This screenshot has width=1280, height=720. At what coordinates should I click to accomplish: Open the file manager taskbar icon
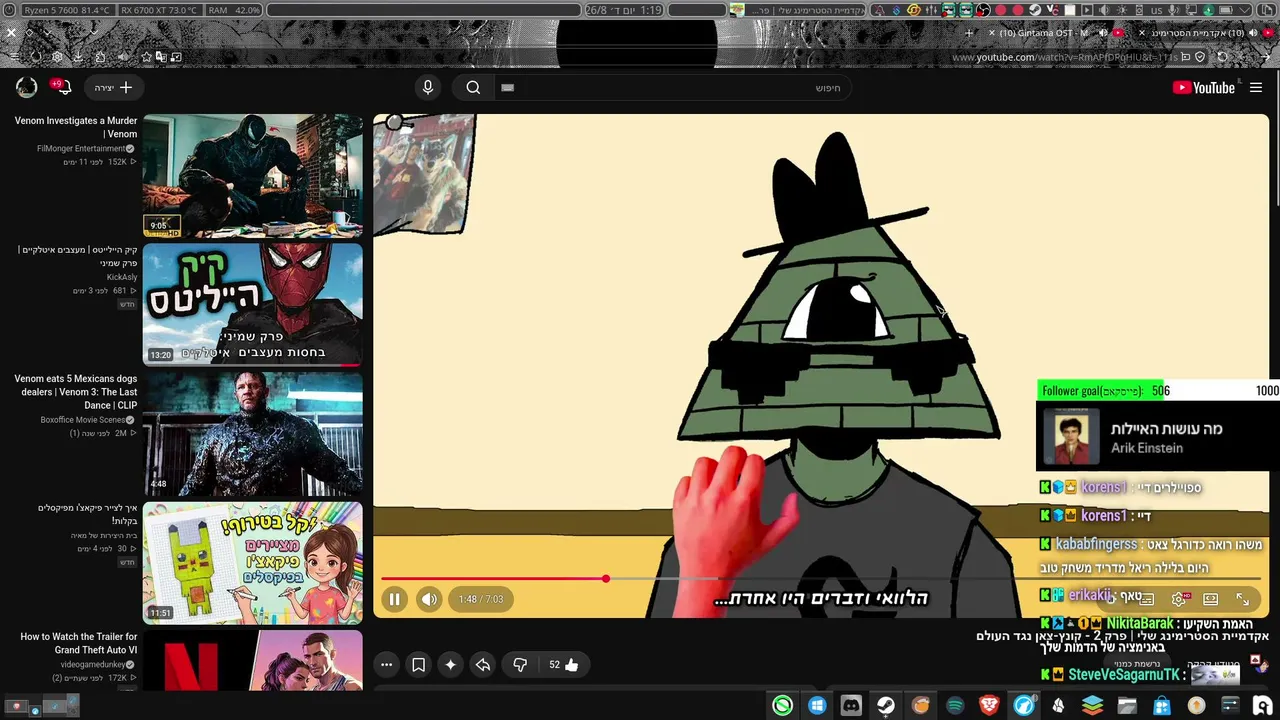tap(1127, 706)
